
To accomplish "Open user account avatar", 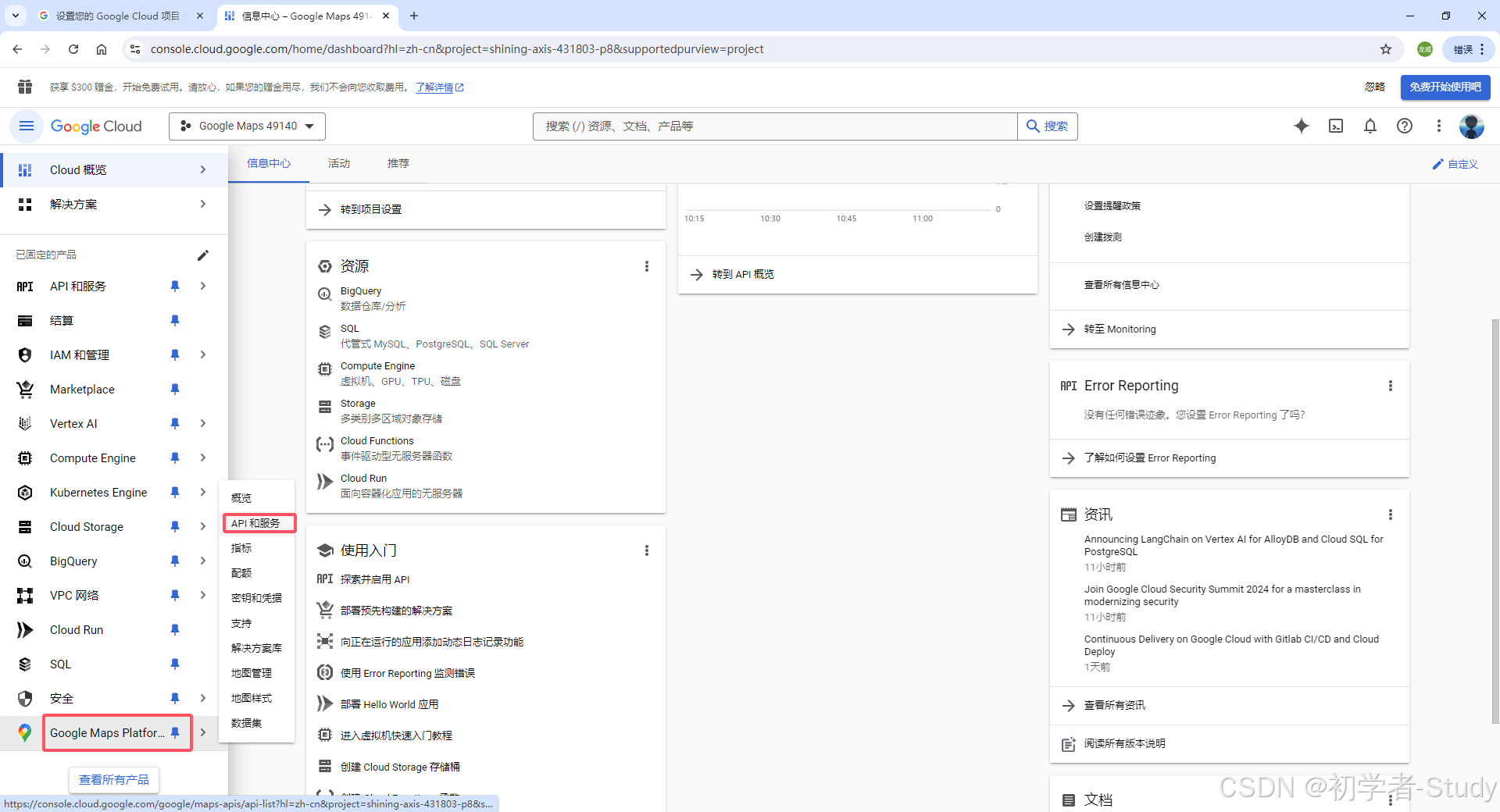I will coord(1472,126).
